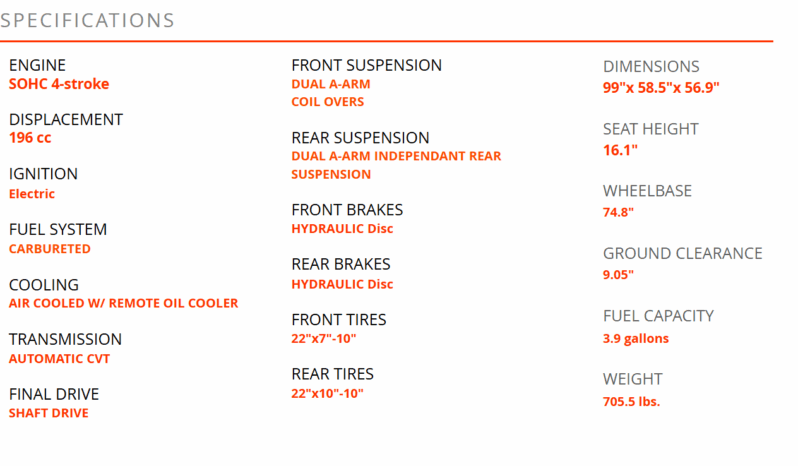Image resolution: width=798 pixels, height=466 pixels.
Task: Click the SPECIFICATIONS heading
Action: pyautogui.click(x=87, y=21)
